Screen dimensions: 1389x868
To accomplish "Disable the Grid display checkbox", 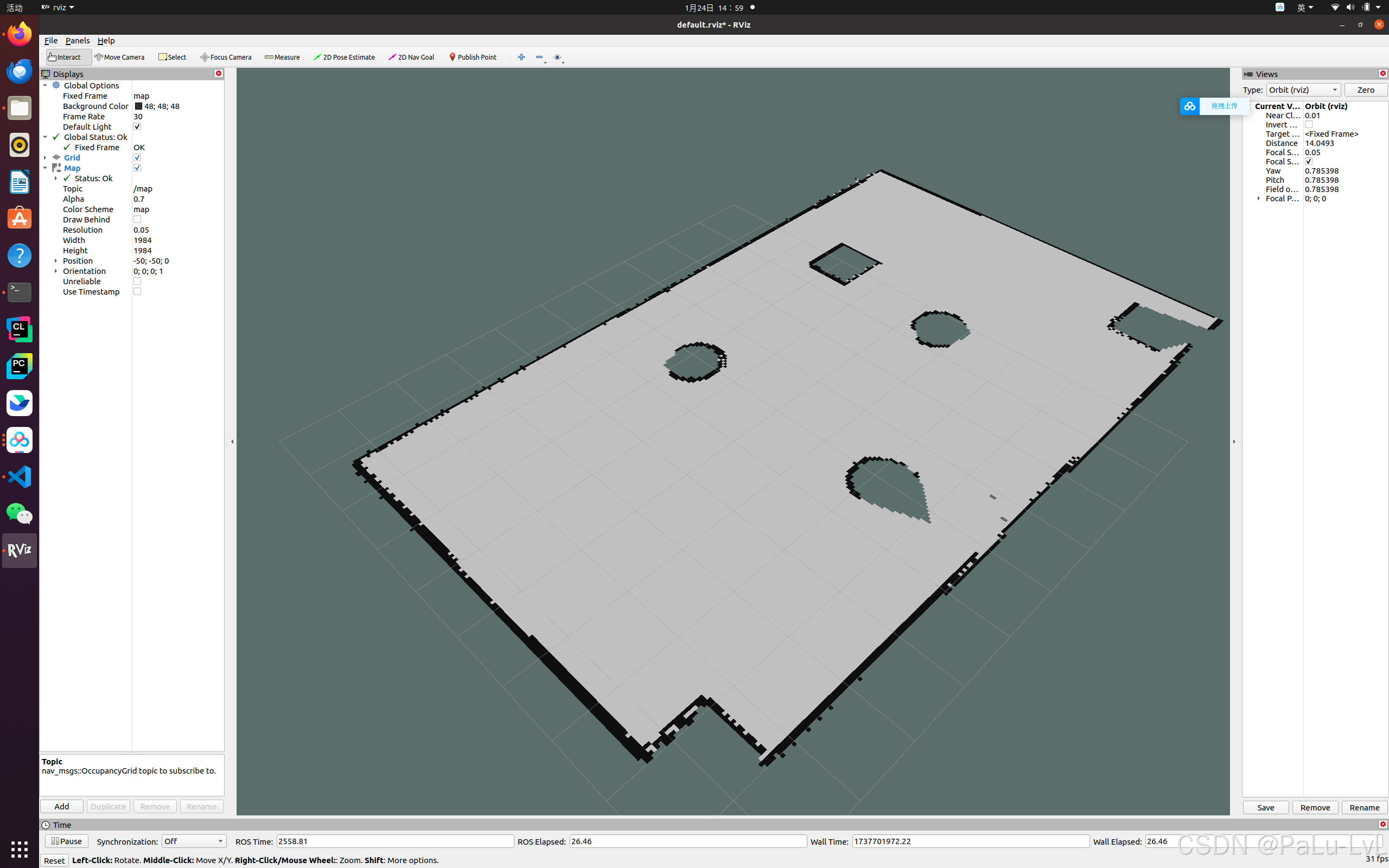I will point(137,157).
